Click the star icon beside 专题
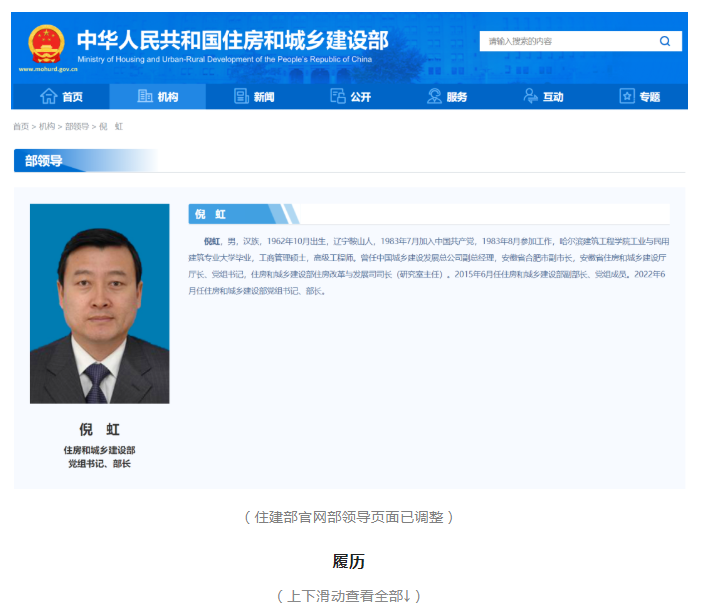 point(627,97)
